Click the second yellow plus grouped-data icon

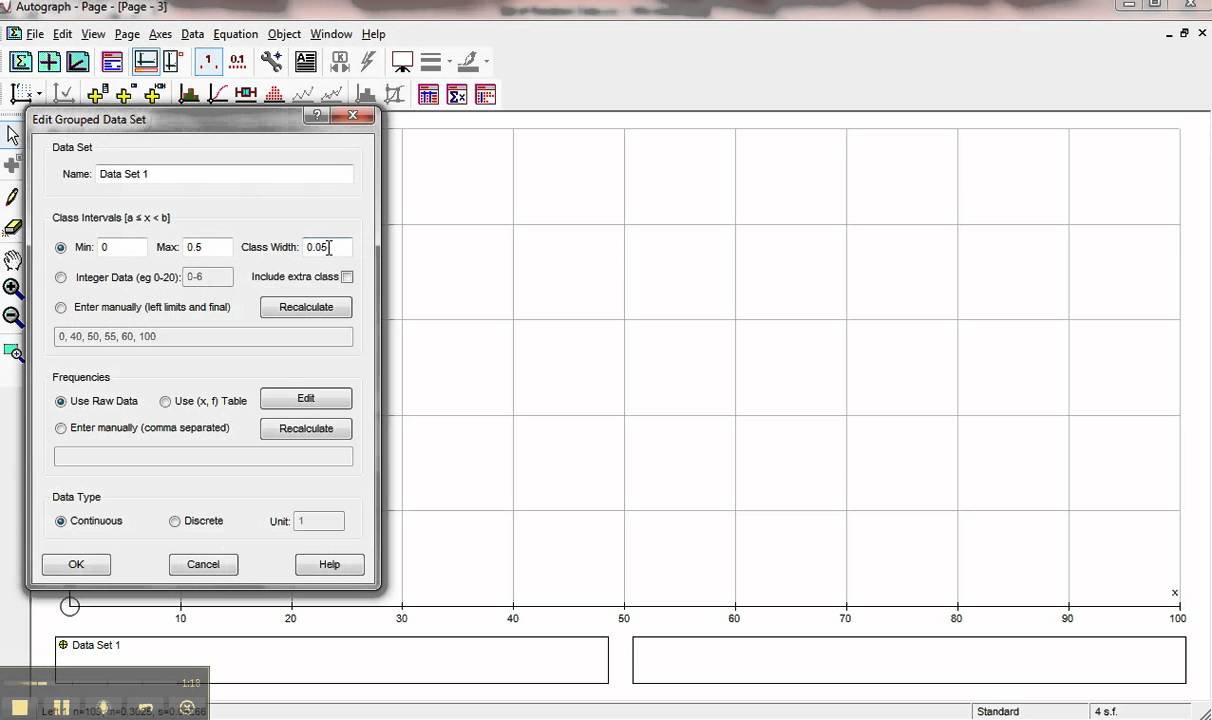(x=124, y=94)
